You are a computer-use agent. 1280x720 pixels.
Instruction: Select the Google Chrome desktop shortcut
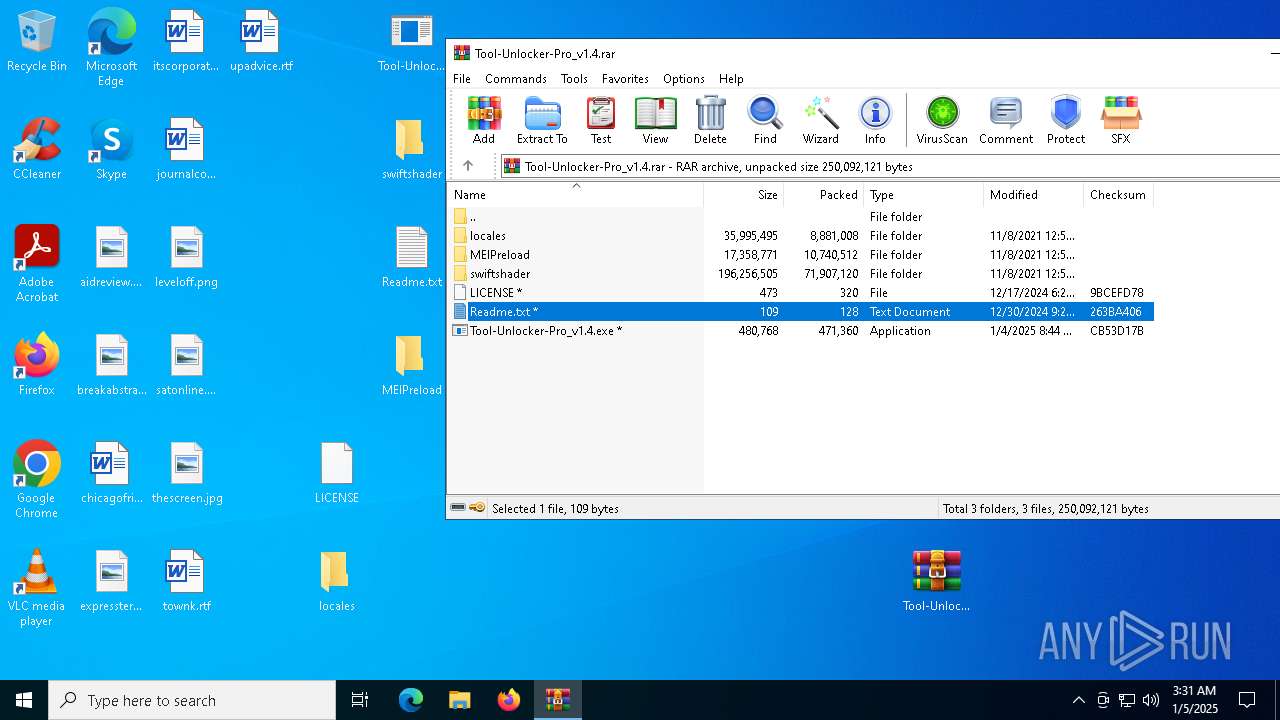(37, 479)
